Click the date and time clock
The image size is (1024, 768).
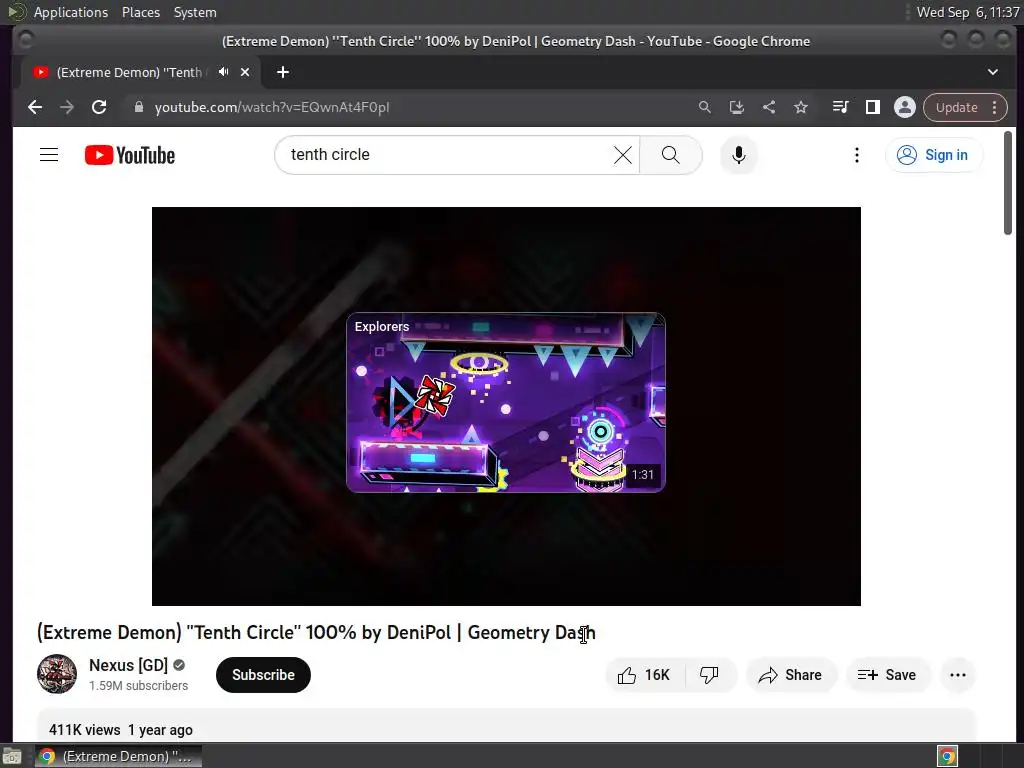pyautogui.click(x=968, y=12)
